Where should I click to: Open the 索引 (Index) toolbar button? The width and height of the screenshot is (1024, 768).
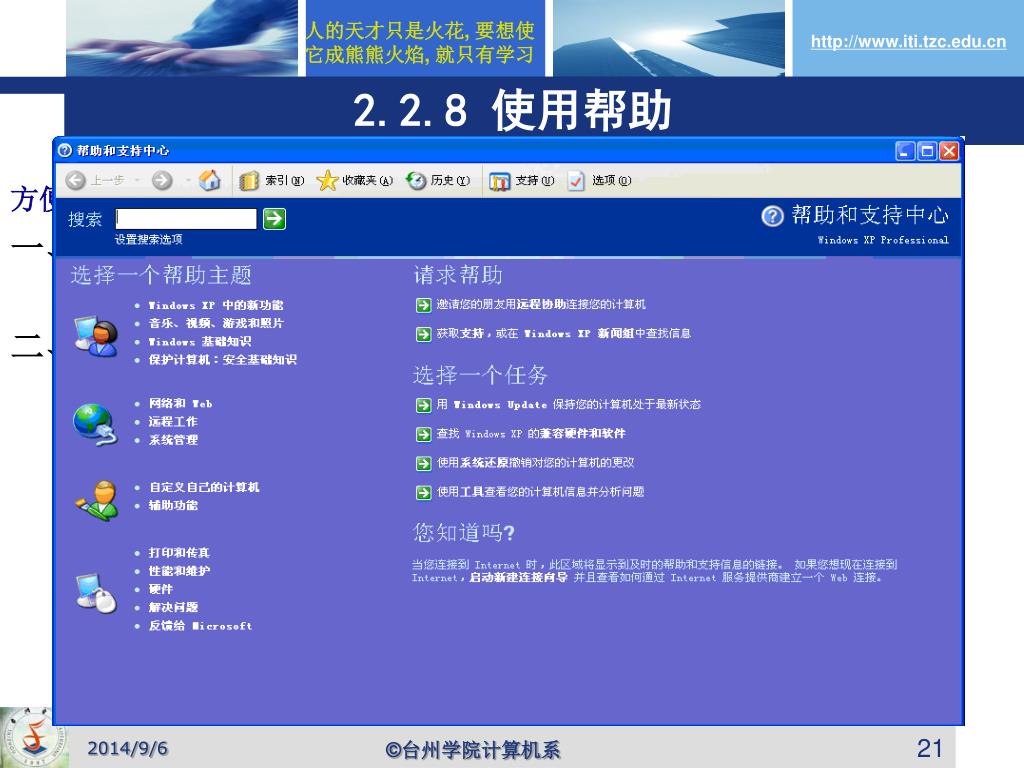[x=272, y=181]
